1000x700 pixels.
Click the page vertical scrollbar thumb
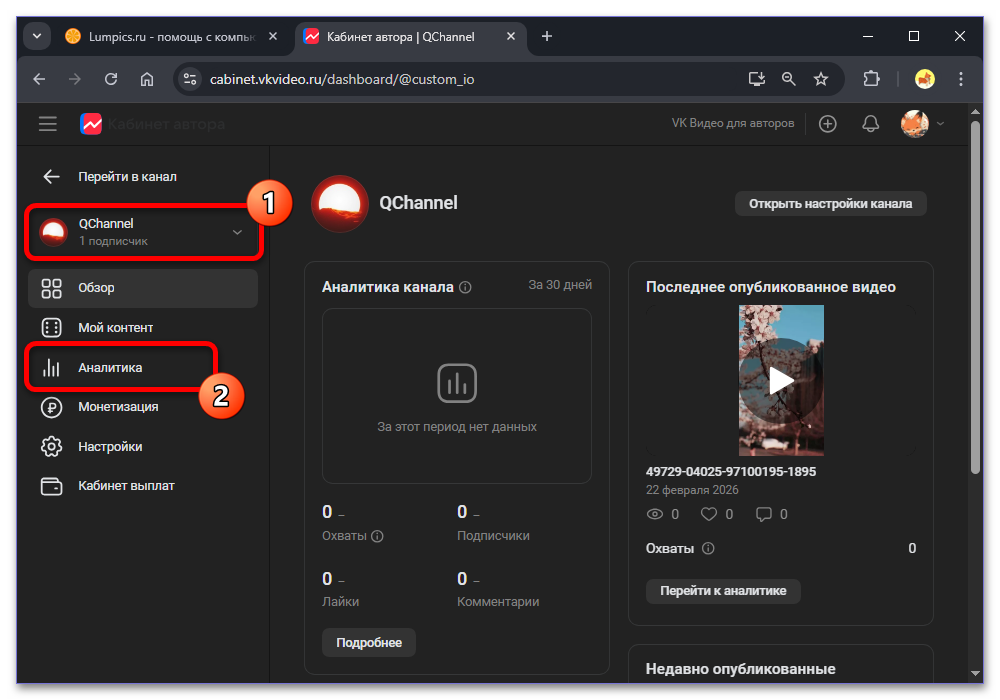(x=974, y=296)
